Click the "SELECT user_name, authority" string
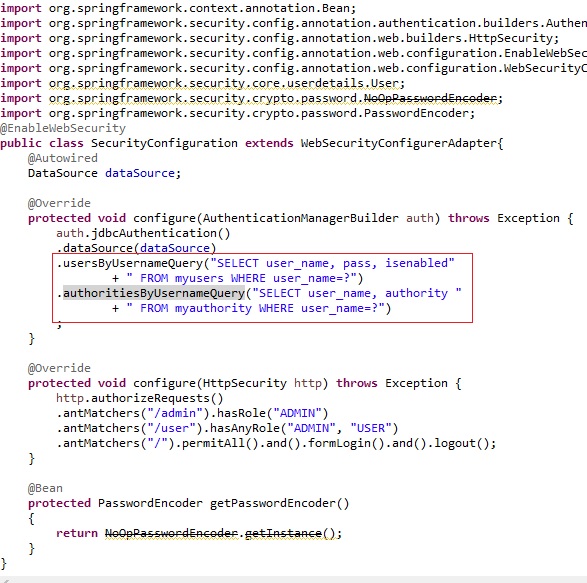 [357, 293]
